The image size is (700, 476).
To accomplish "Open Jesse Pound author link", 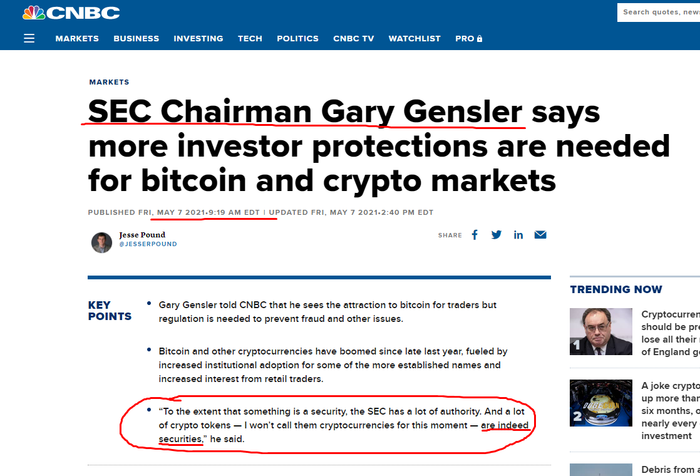I will click(x=142, y=235).
